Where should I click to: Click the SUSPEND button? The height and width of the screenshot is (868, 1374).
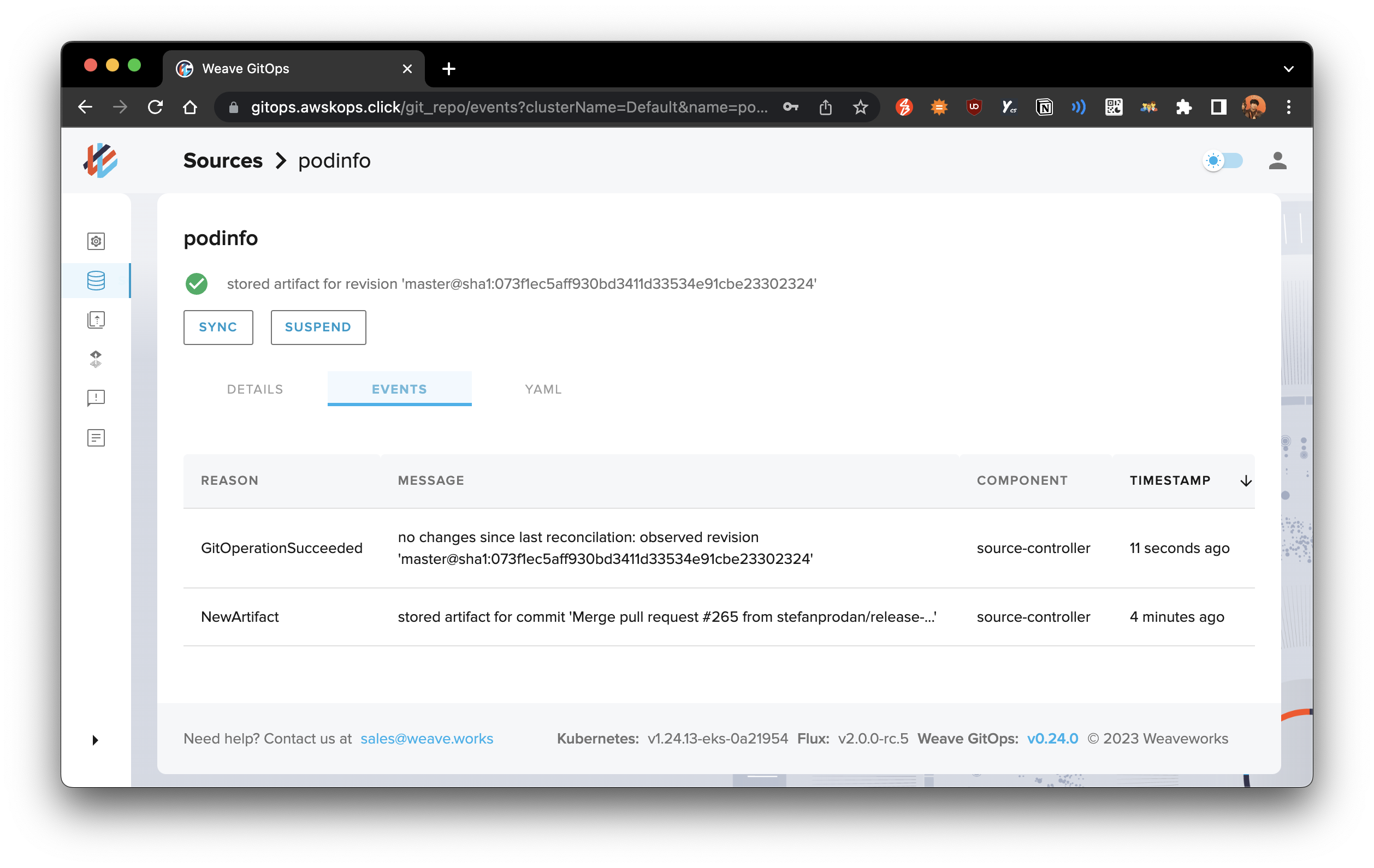click(318, 328)
